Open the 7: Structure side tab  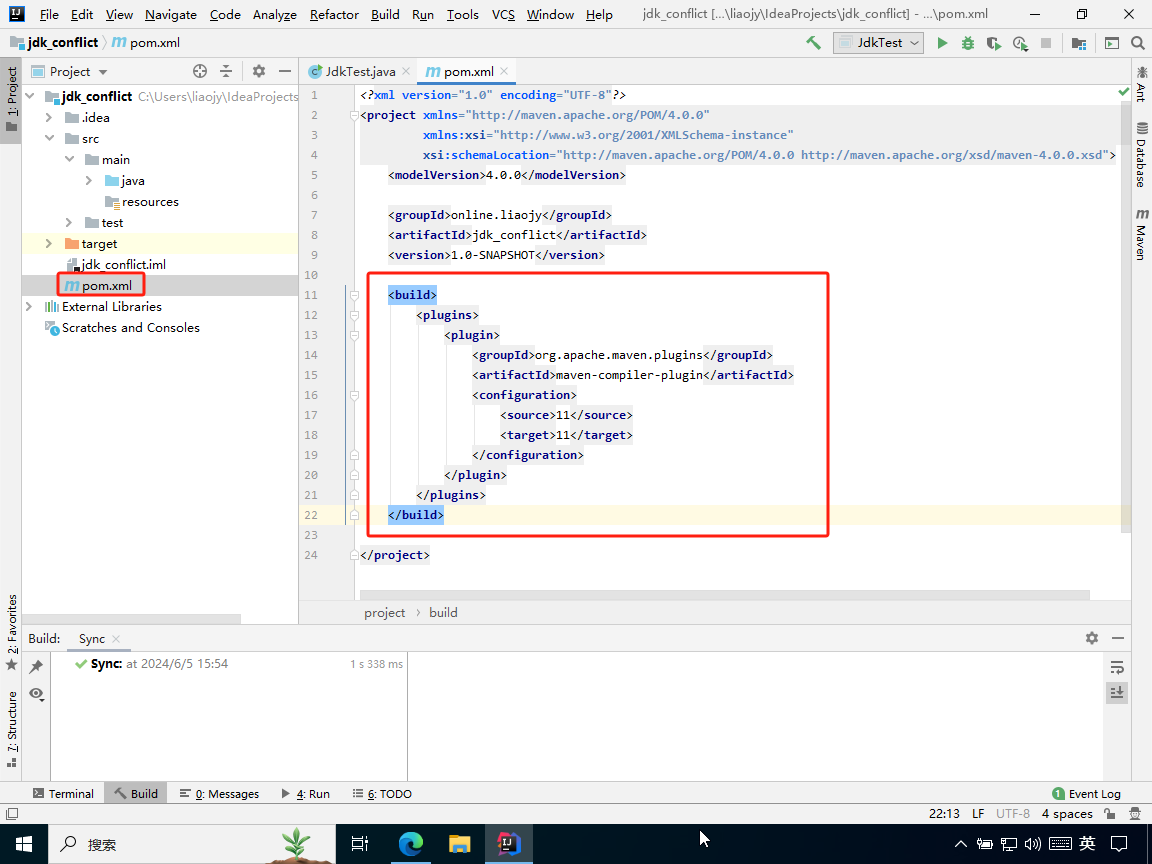pos(11,729)
